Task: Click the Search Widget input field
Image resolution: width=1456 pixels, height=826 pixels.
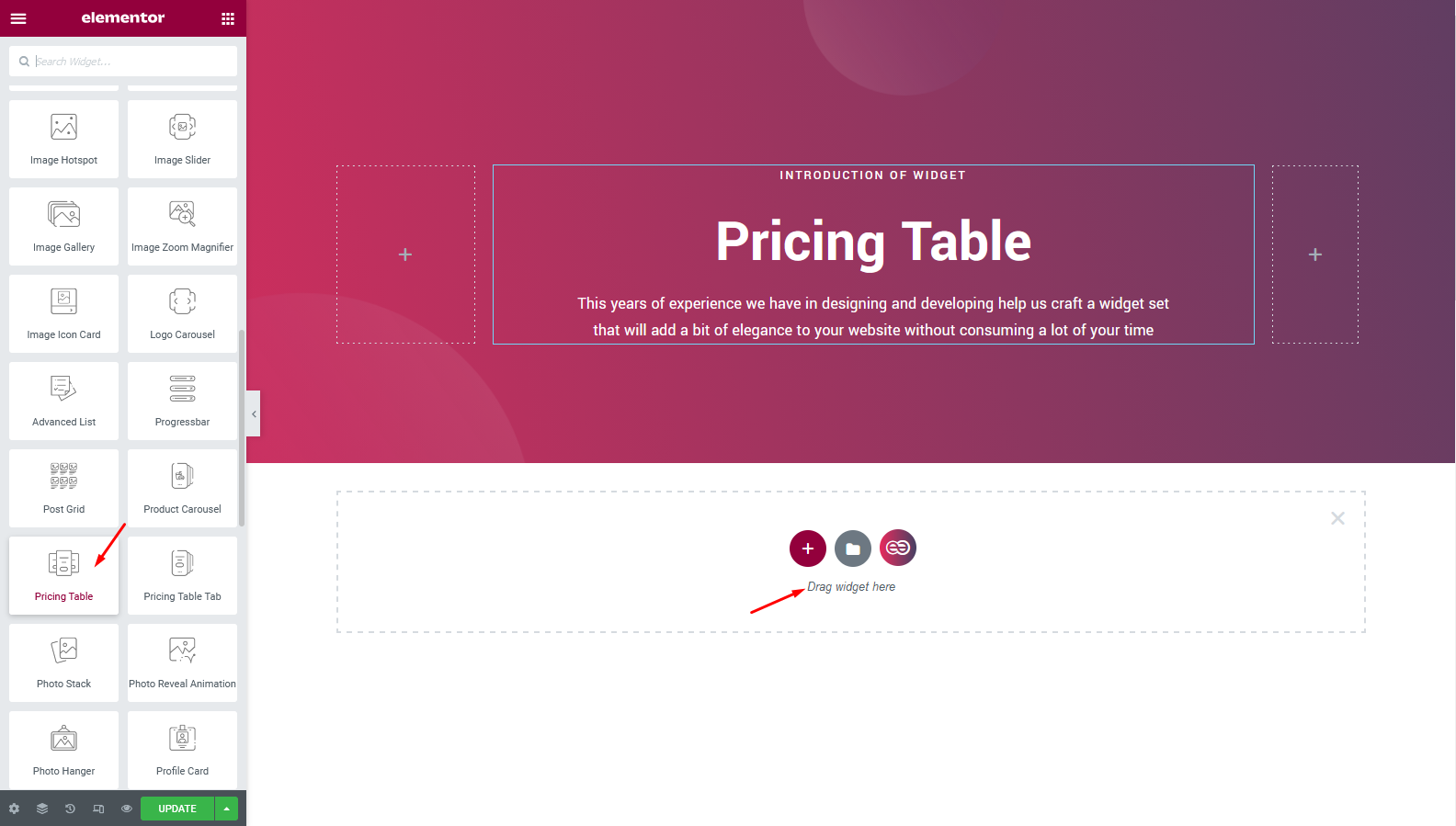Action: click(x=123, y=61)
